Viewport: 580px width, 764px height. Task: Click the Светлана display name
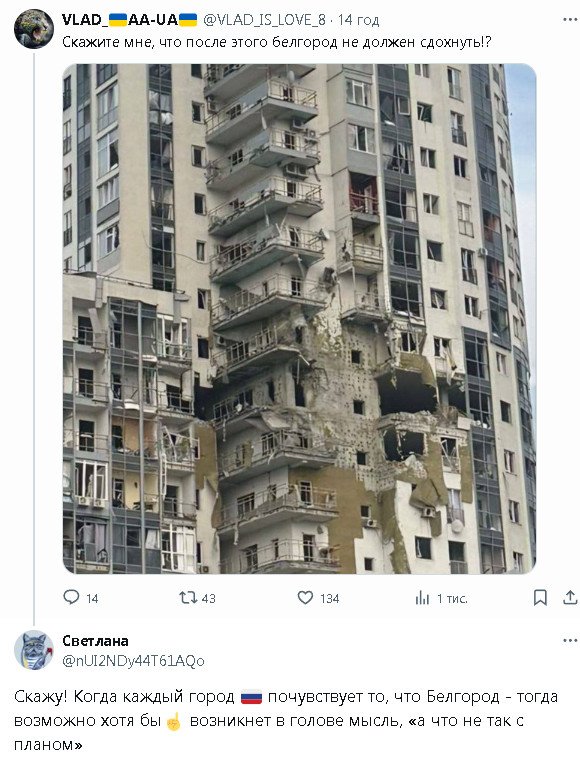click(96, 641)
